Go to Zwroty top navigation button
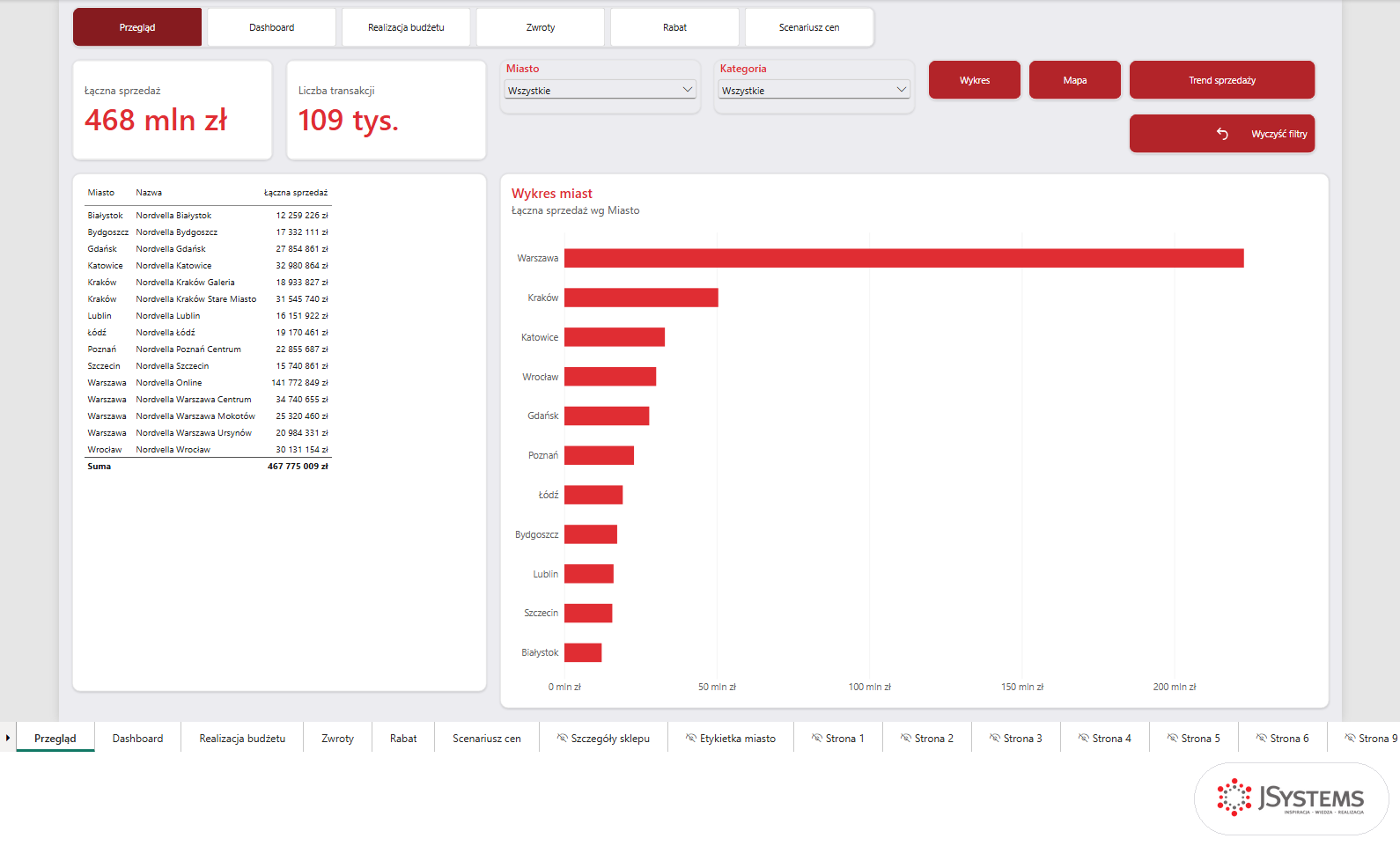Screen dimensions: 1400x846 tap(541, 27)
